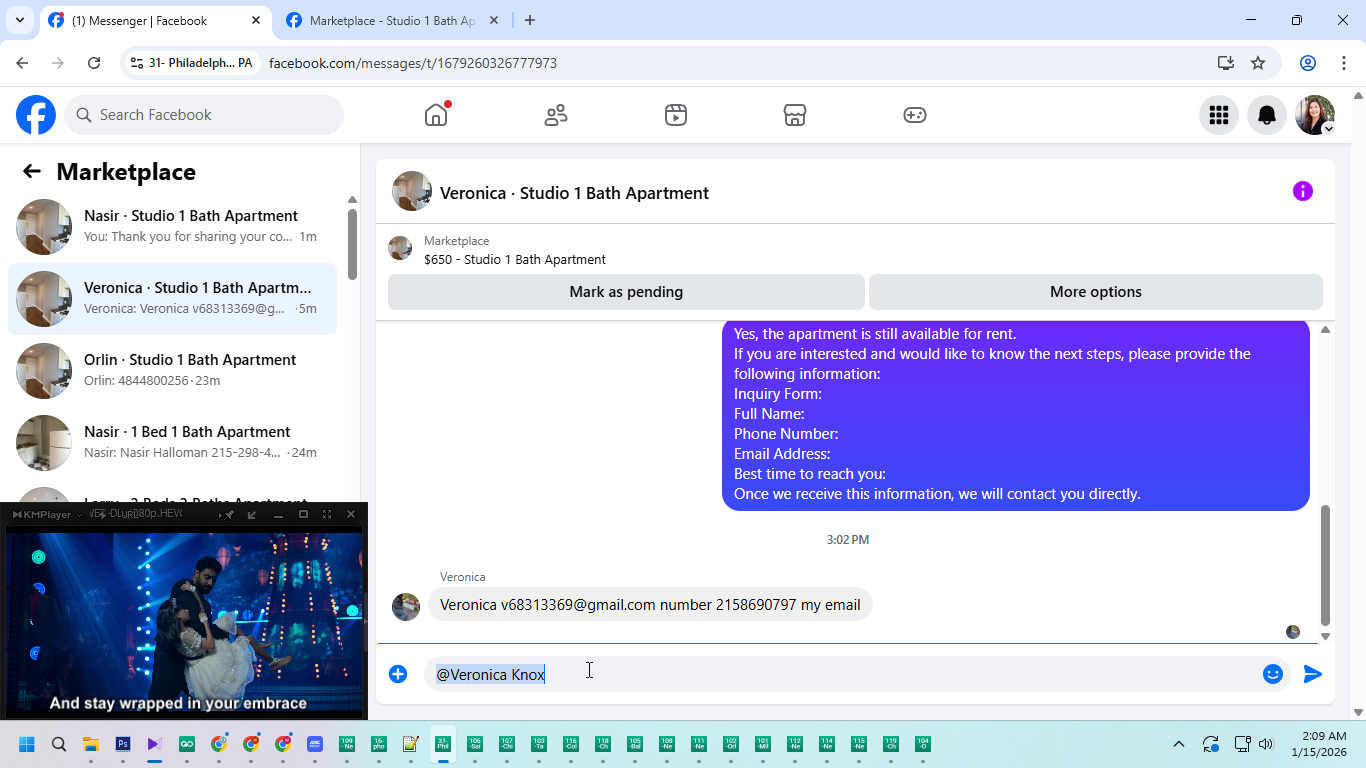
Task: Open the 31-Phil taskbar Chrome window
Action: tap(443, 744)
